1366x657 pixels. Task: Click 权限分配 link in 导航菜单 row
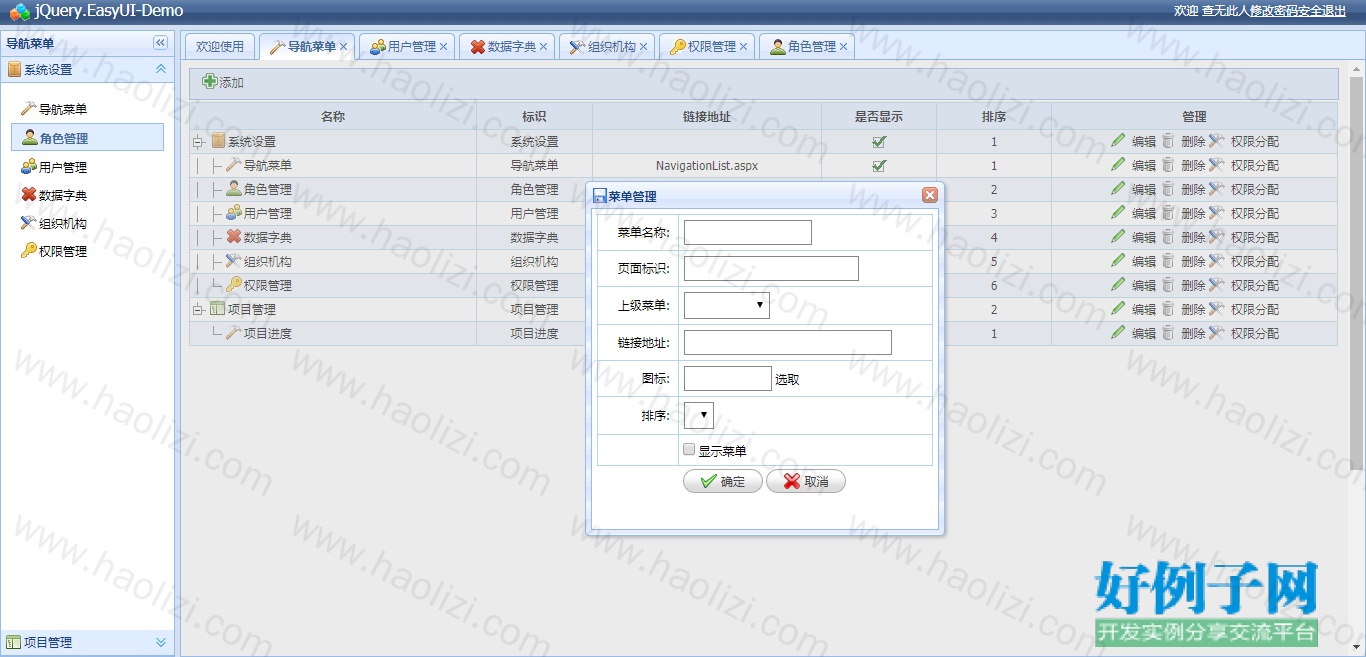coord(1254,165)
